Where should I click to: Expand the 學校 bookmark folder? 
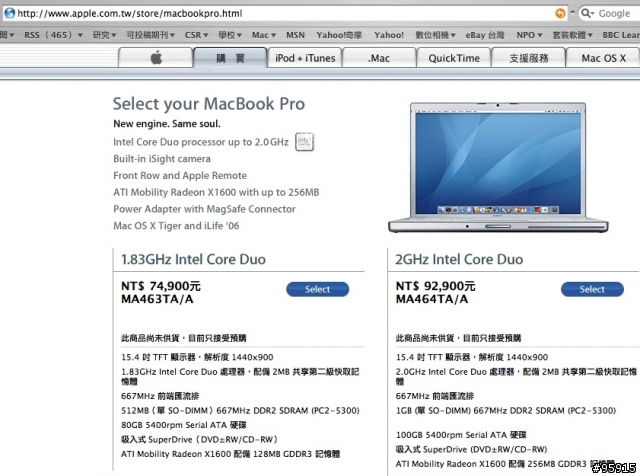pos(230,35)
